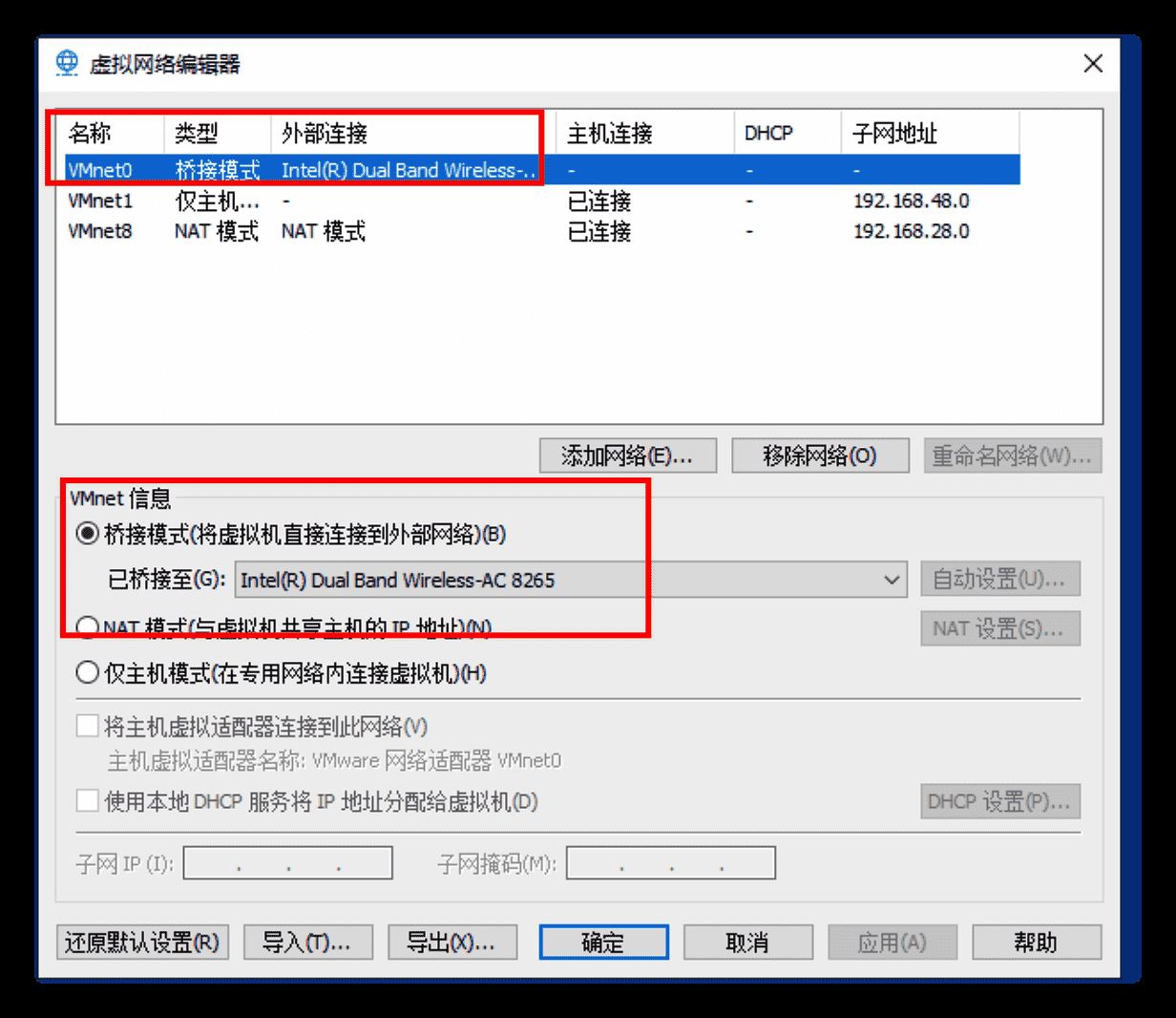Click the 导入(T) button
Screen dimensions: 1176x1018
[x=307, y=942]
